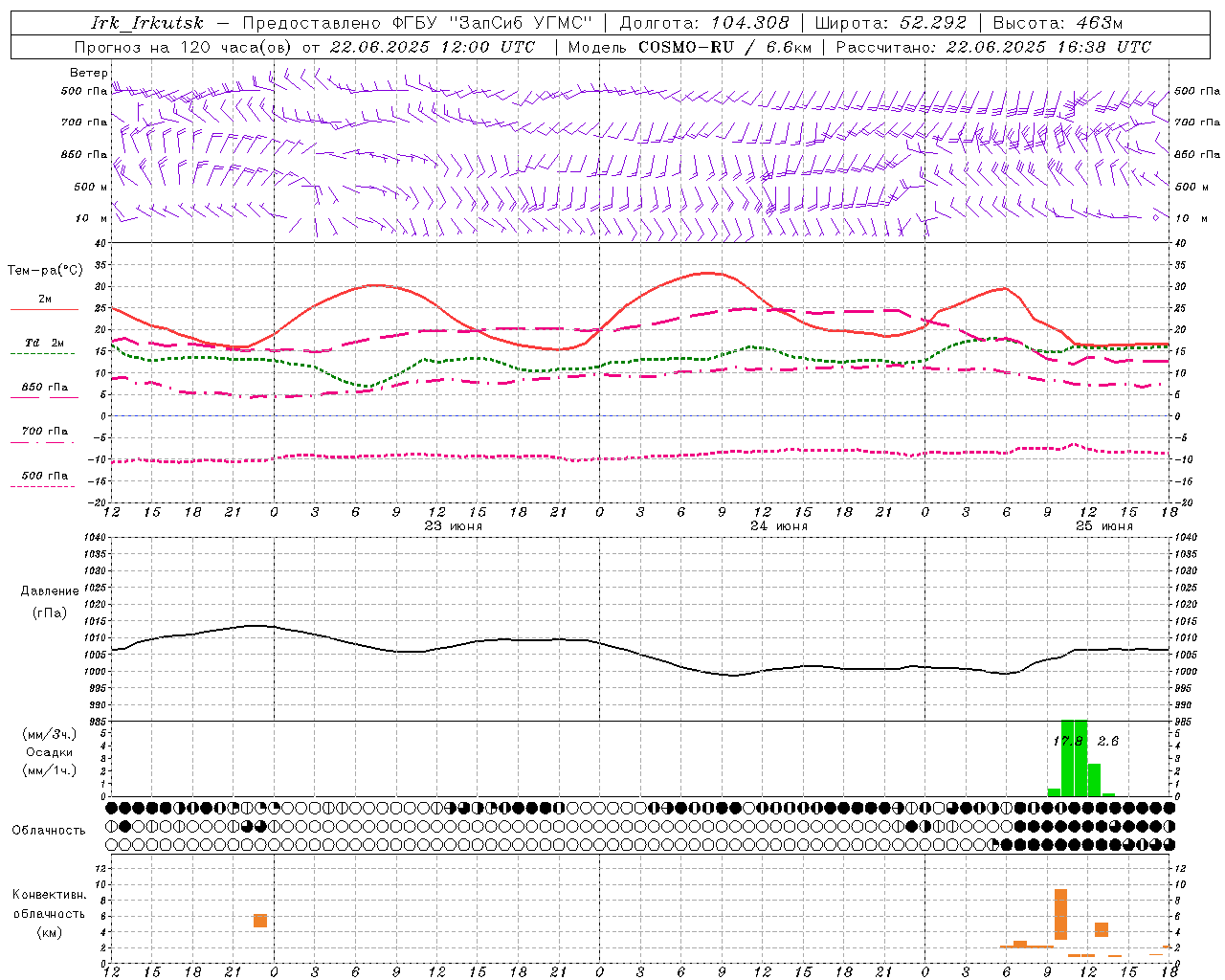Image resolution: width=1225 pixels, height=980 pixels.
Task: Click the 'Модель COSMO-RU / 6.6км' label
Action: [x=689, y=47]
